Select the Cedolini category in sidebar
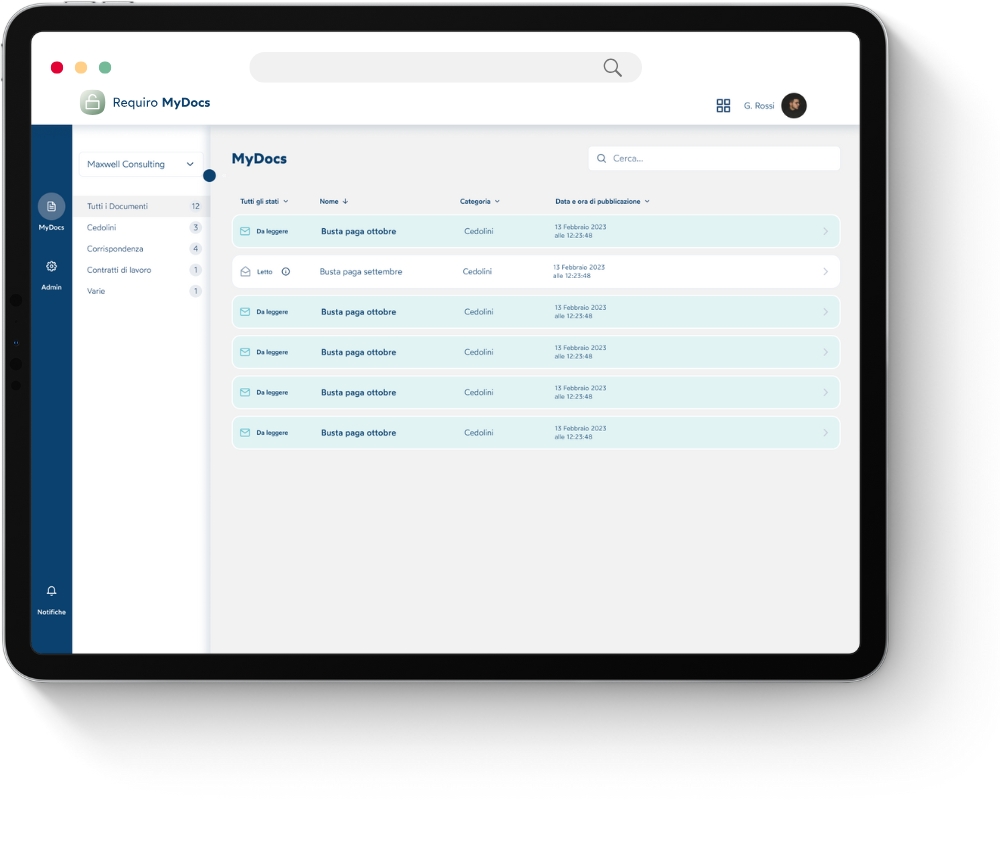 [101, 228]
